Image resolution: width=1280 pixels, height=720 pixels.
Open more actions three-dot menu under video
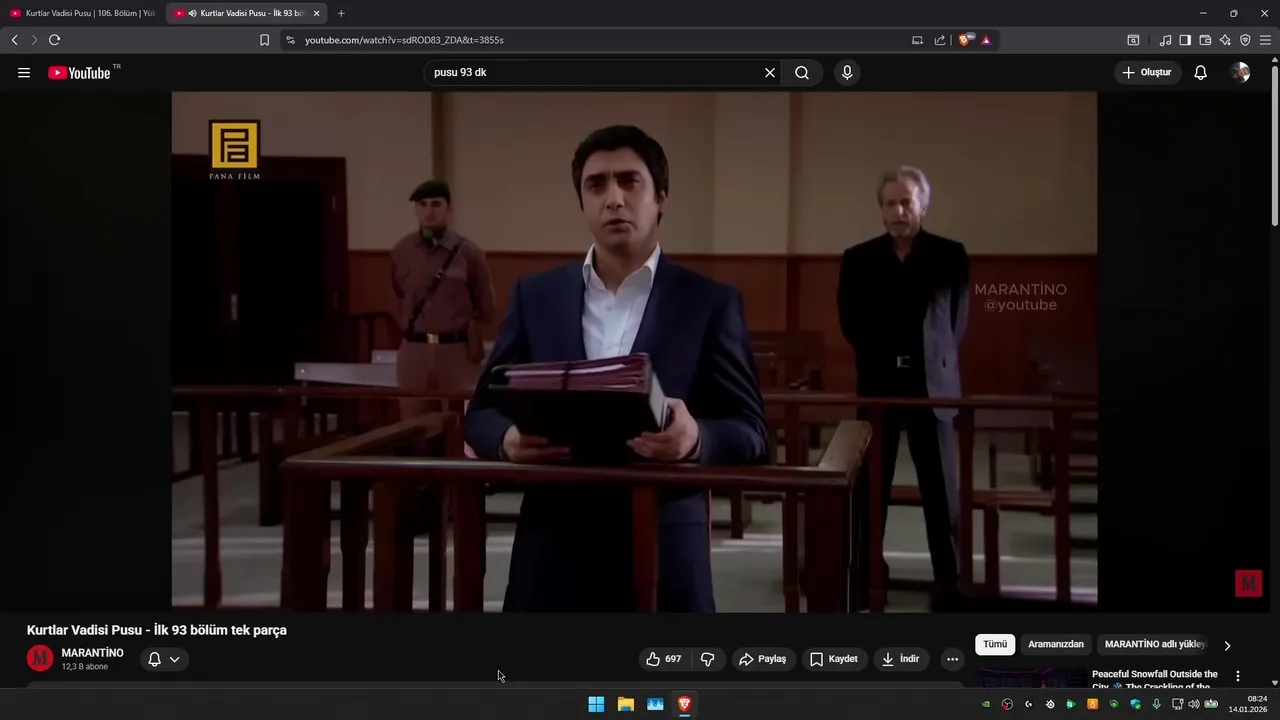pyautogui.click(x=952, y=659)
